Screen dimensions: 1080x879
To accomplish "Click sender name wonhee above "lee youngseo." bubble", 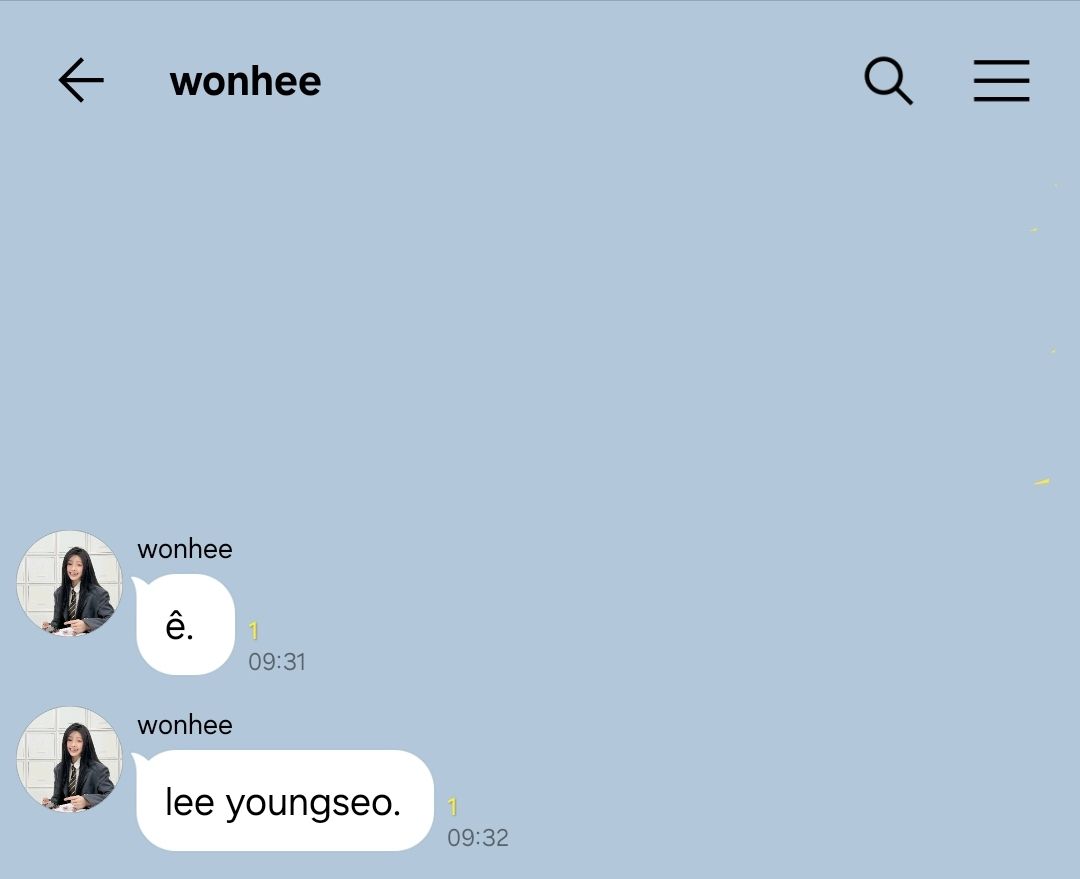I will coord(185,725).
